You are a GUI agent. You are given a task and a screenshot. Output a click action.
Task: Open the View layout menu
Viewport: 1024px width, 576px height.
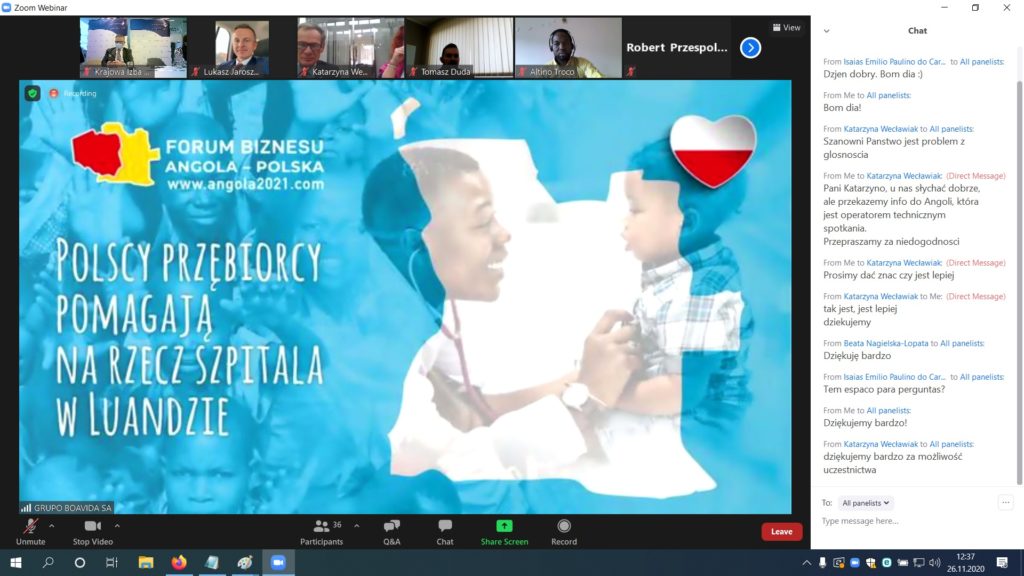click(x=786, y=28)
